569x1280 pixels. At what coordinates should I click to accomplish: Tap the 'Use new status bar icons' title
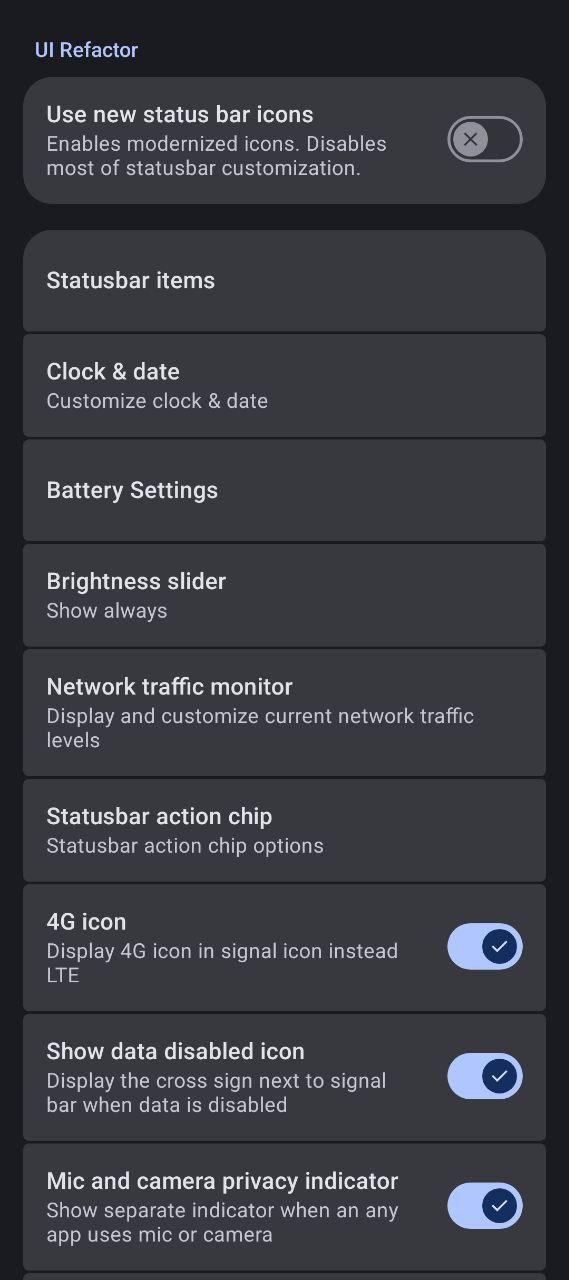tap(180, 114)
